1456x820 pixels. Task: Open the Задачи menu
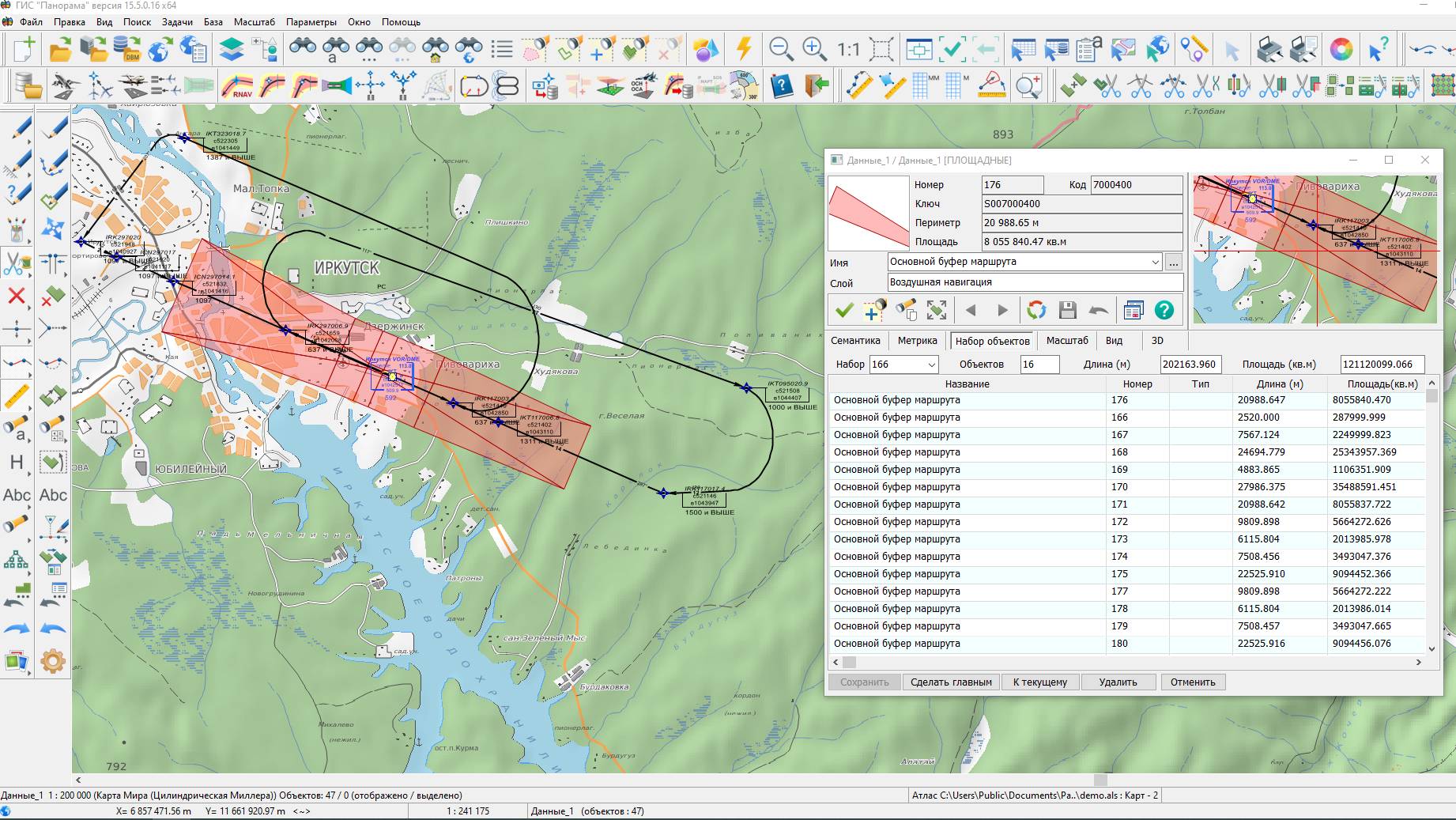tap(177, 21)
